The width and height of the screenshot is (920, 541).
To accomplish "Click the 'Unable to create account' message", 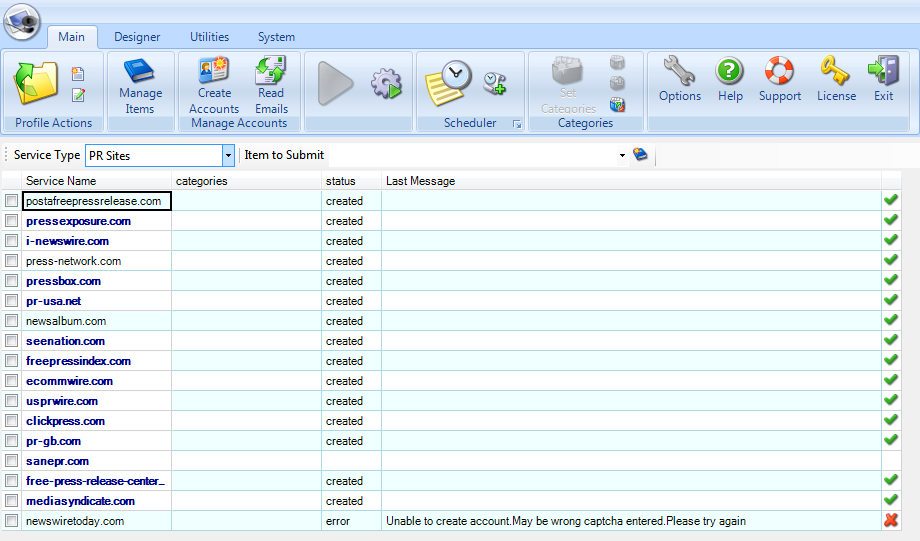I will [566, 520].
